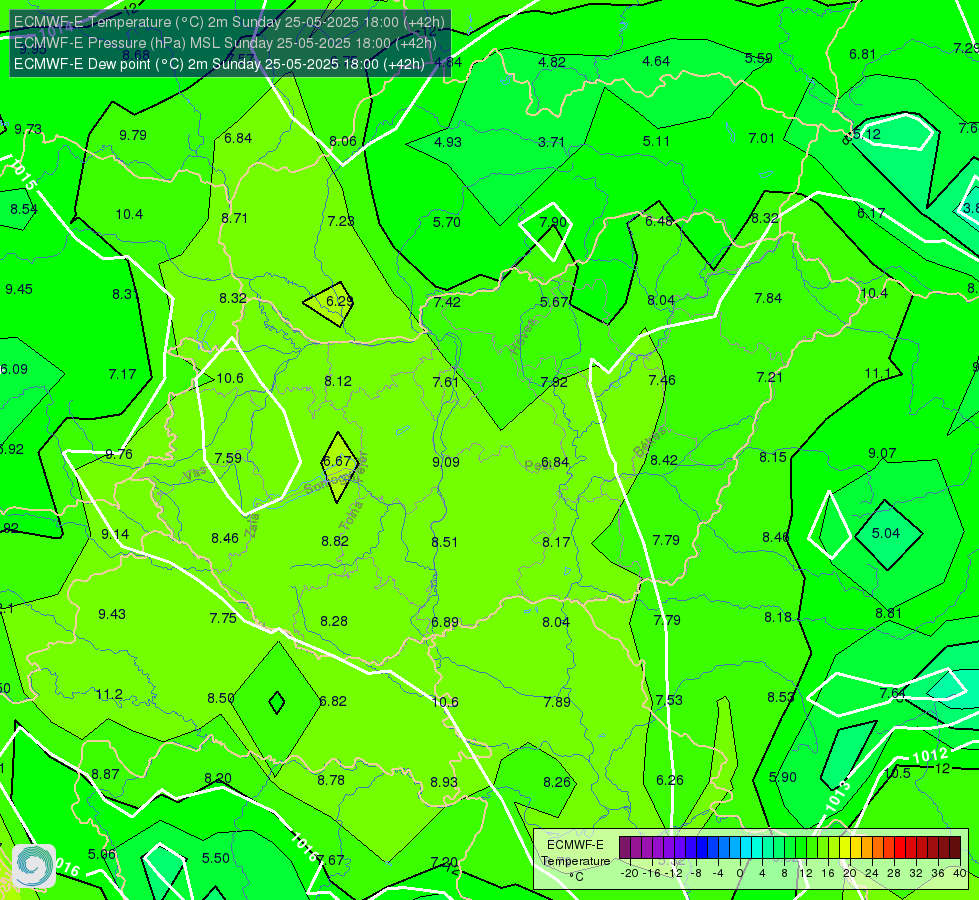Click the 9.09 grid value
Screen dimensions: 979x900
click(x=446, y=462)
